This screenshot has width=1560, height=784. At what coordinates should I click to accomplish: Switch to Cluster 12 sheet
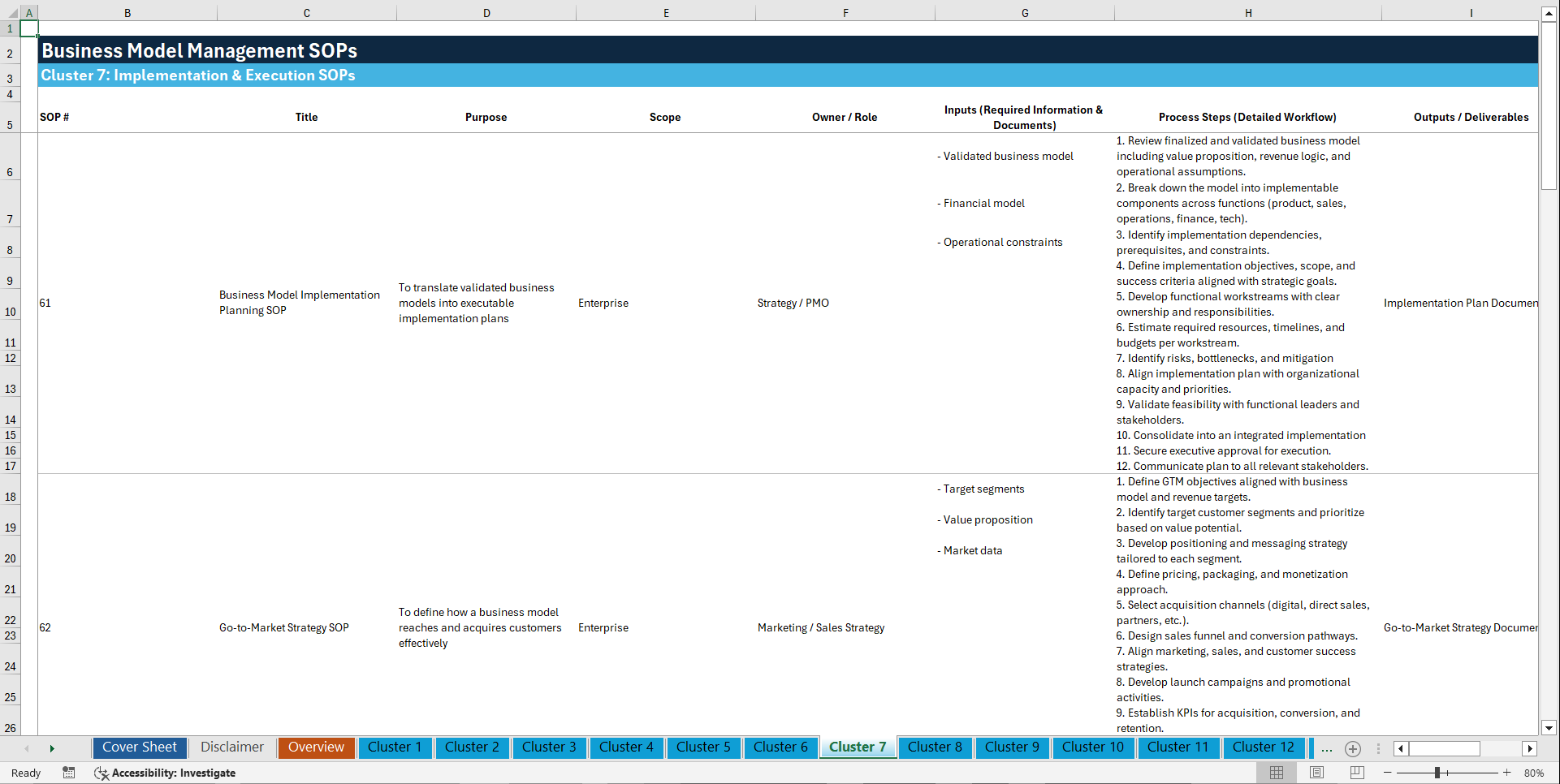1263,747
